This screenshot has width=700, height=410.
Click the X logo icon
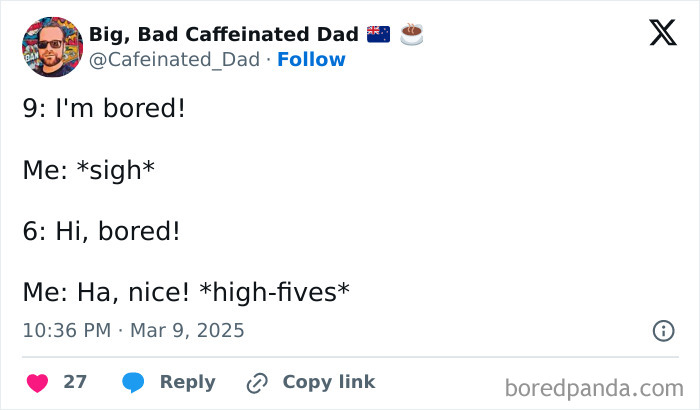[x=662, y=34]
